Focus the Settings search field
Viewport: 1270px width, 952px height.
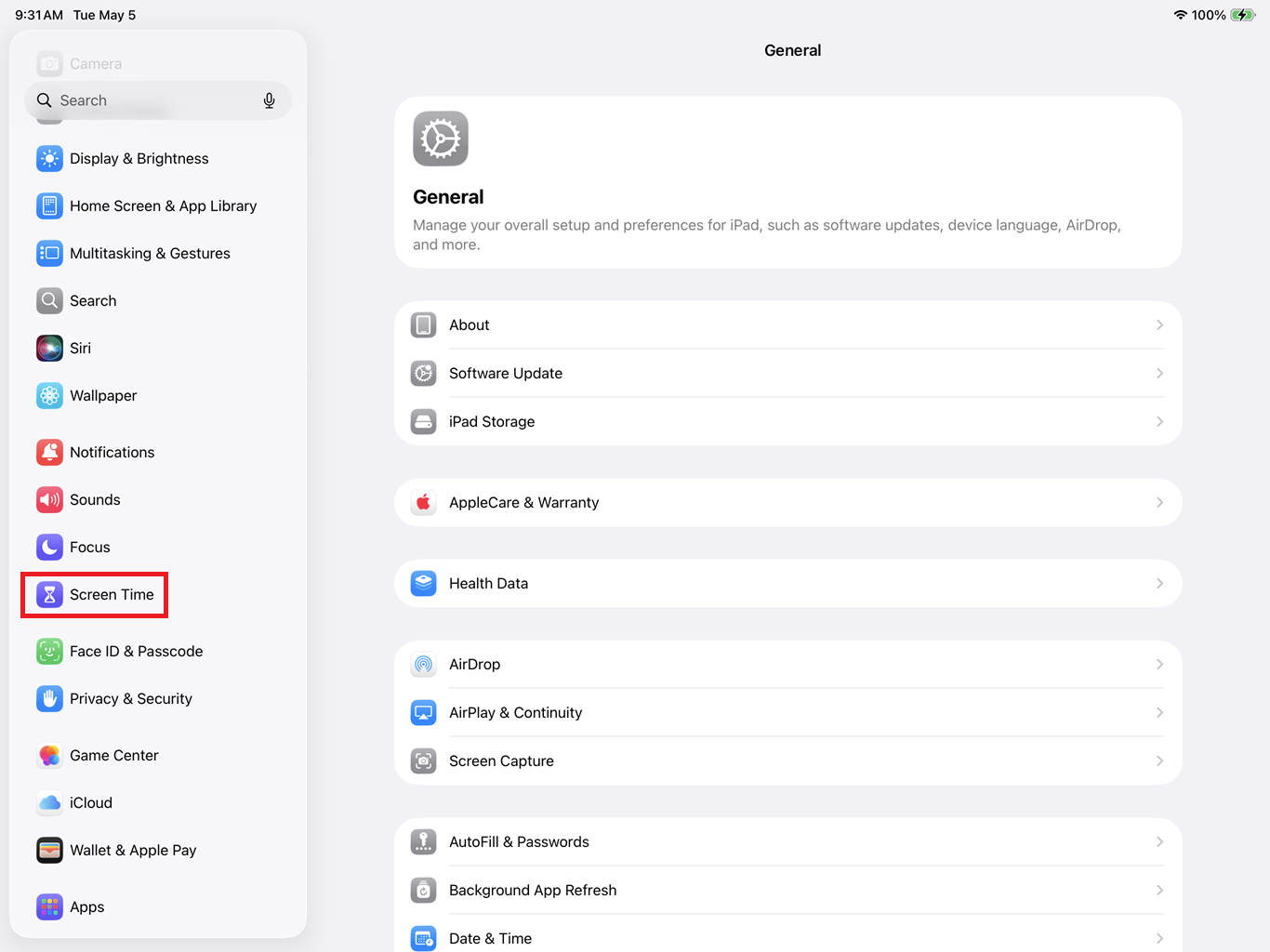[158, 100]
